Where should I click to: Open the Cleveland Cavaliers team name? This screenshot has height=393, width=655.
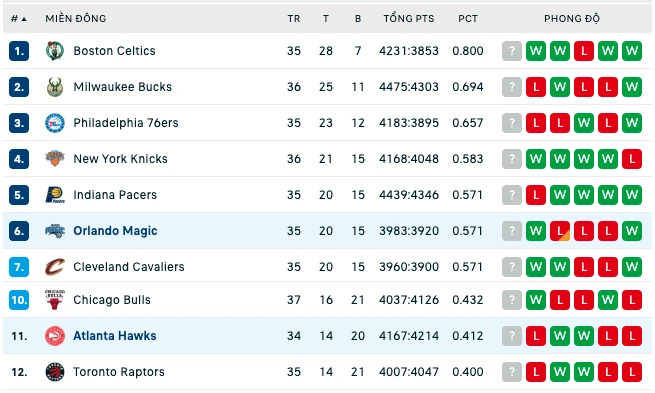point(129,266)
